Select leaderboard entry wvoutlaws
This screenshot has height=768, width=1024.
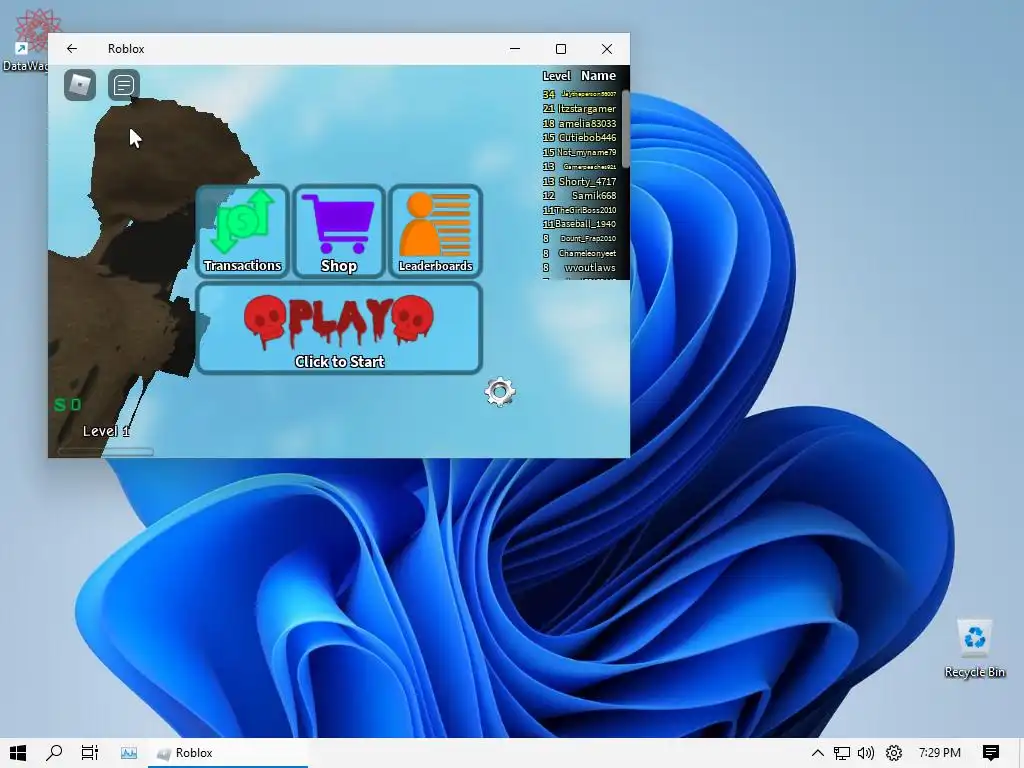click(x=579, y=267)
